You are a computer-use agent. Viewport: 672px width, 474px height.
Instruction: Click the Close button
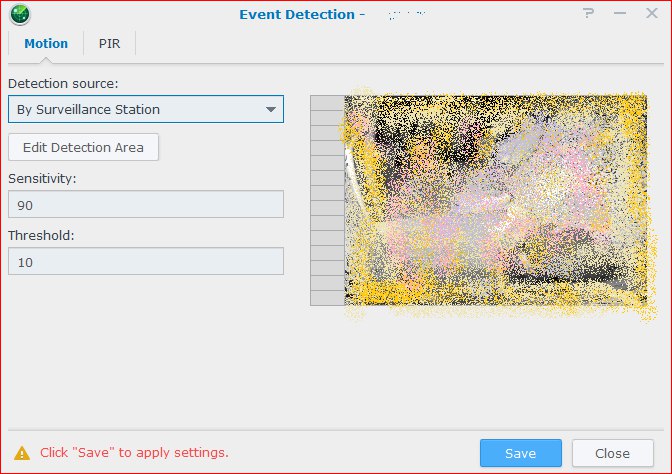(612, 453)
